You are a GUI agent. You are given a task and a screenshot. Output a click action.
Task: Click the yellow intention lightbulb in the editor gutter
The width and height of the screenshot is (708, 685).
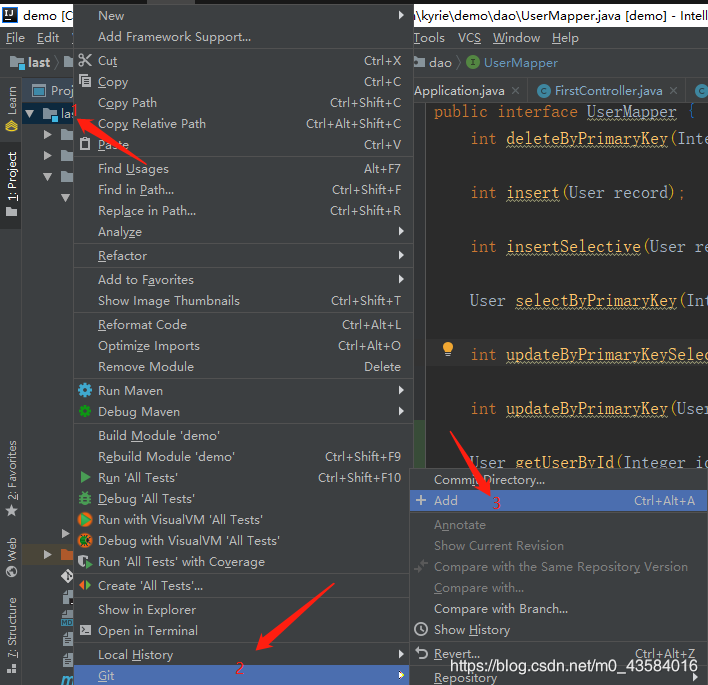447,349
